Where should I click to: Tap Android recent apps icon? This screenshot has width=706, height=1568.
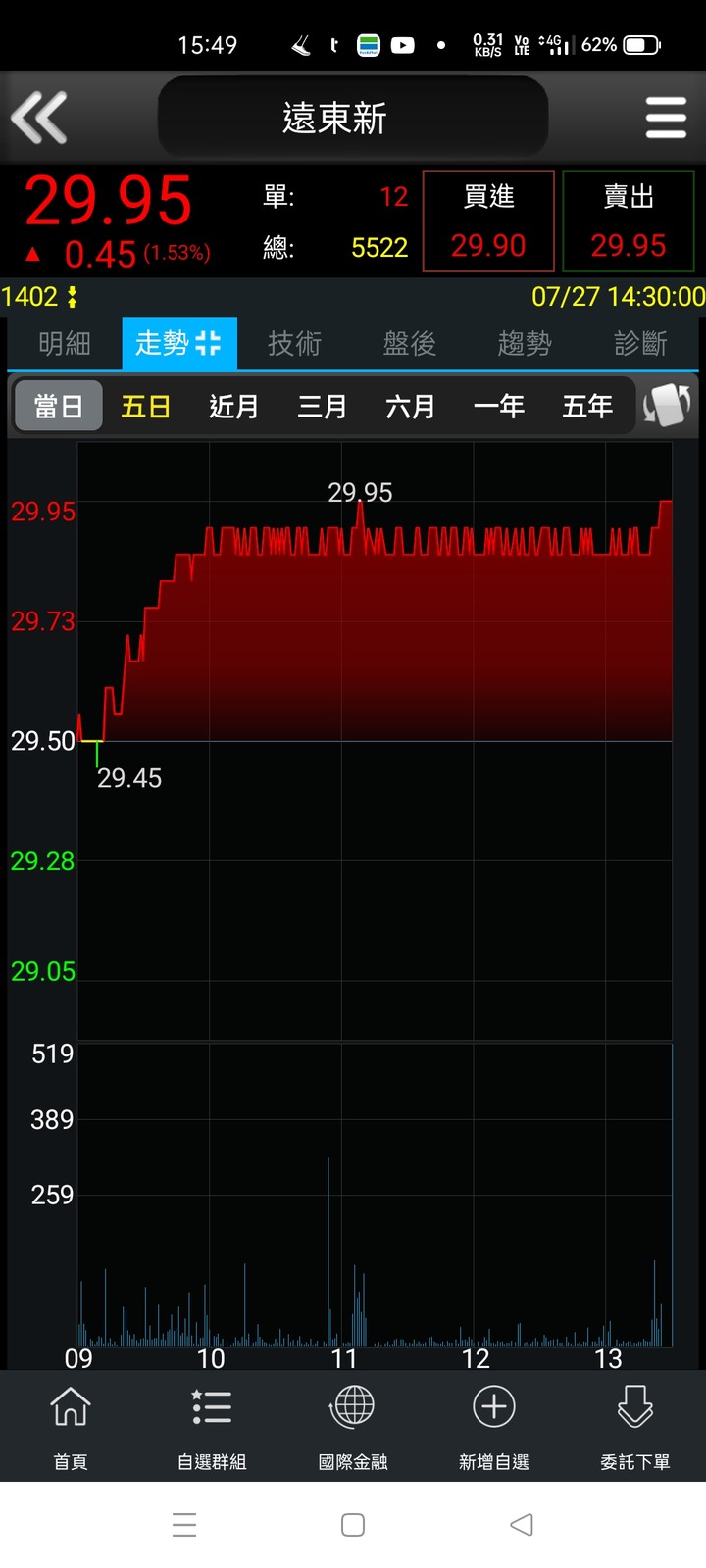(184, 1524)
